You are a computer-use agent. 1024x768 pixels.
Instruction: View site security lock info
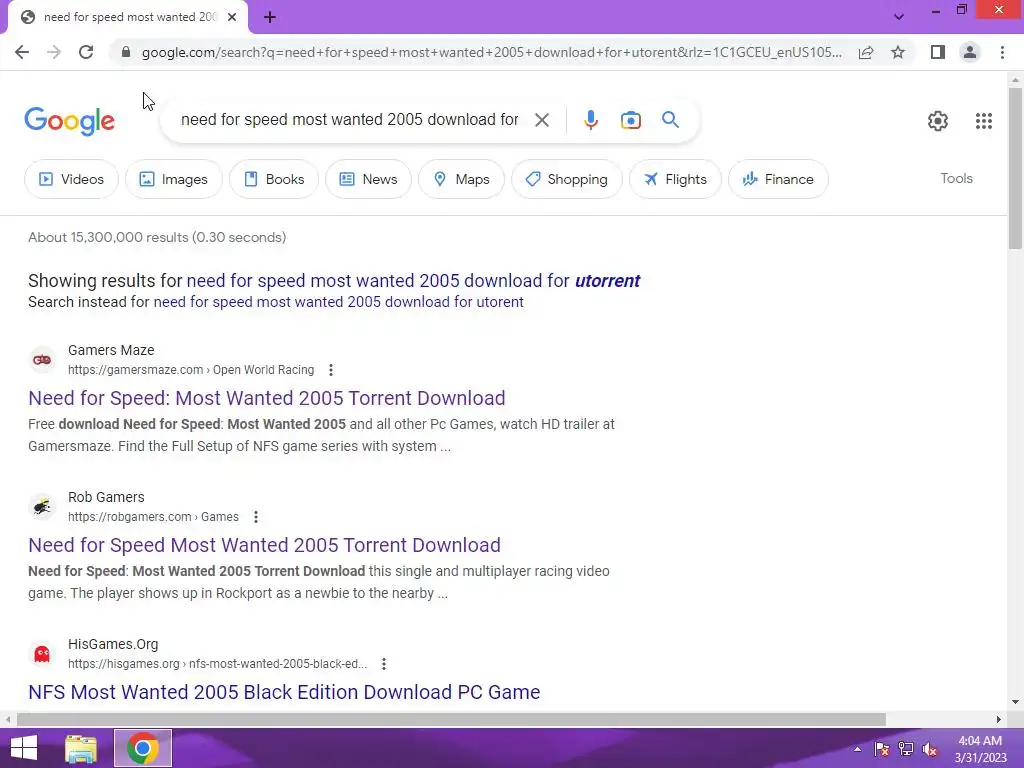[126, 52]
